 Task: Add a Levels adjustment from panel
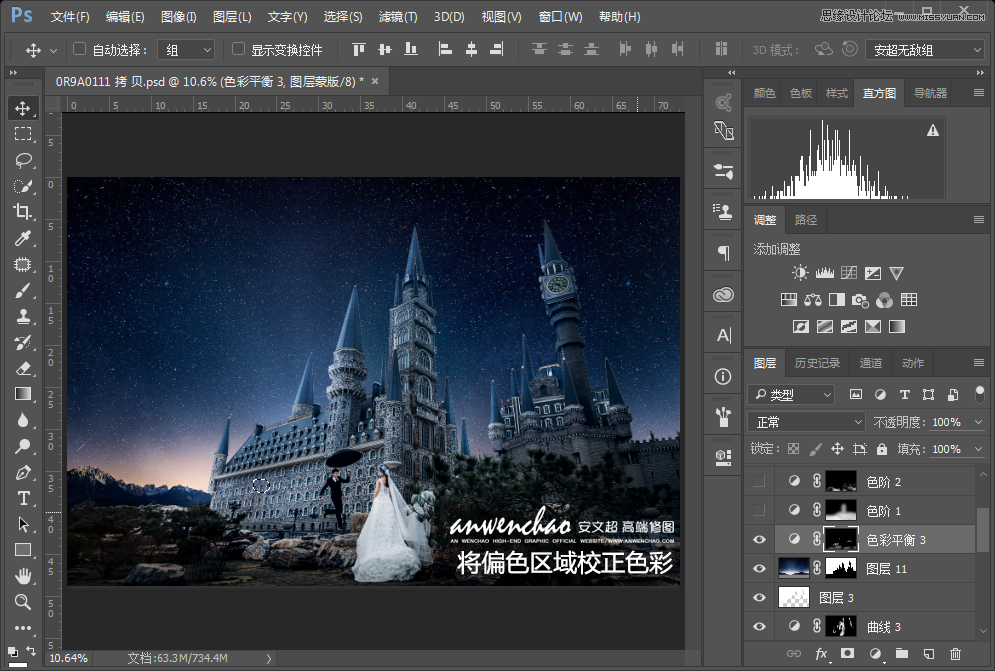click(824, 273)
